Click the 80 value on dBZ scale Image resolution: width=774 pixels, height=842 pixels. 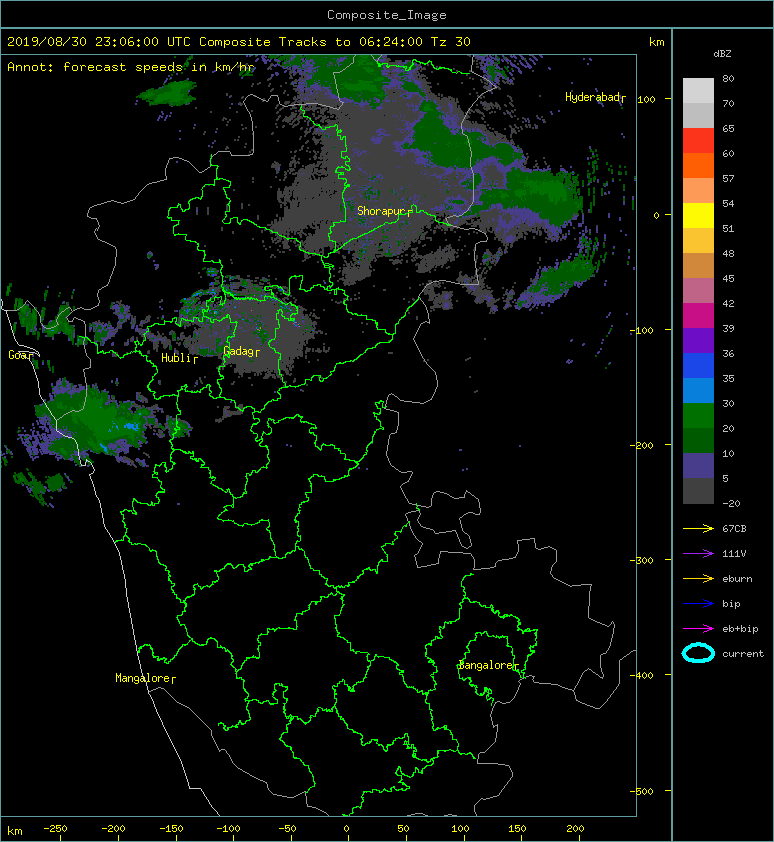point(728,78)
